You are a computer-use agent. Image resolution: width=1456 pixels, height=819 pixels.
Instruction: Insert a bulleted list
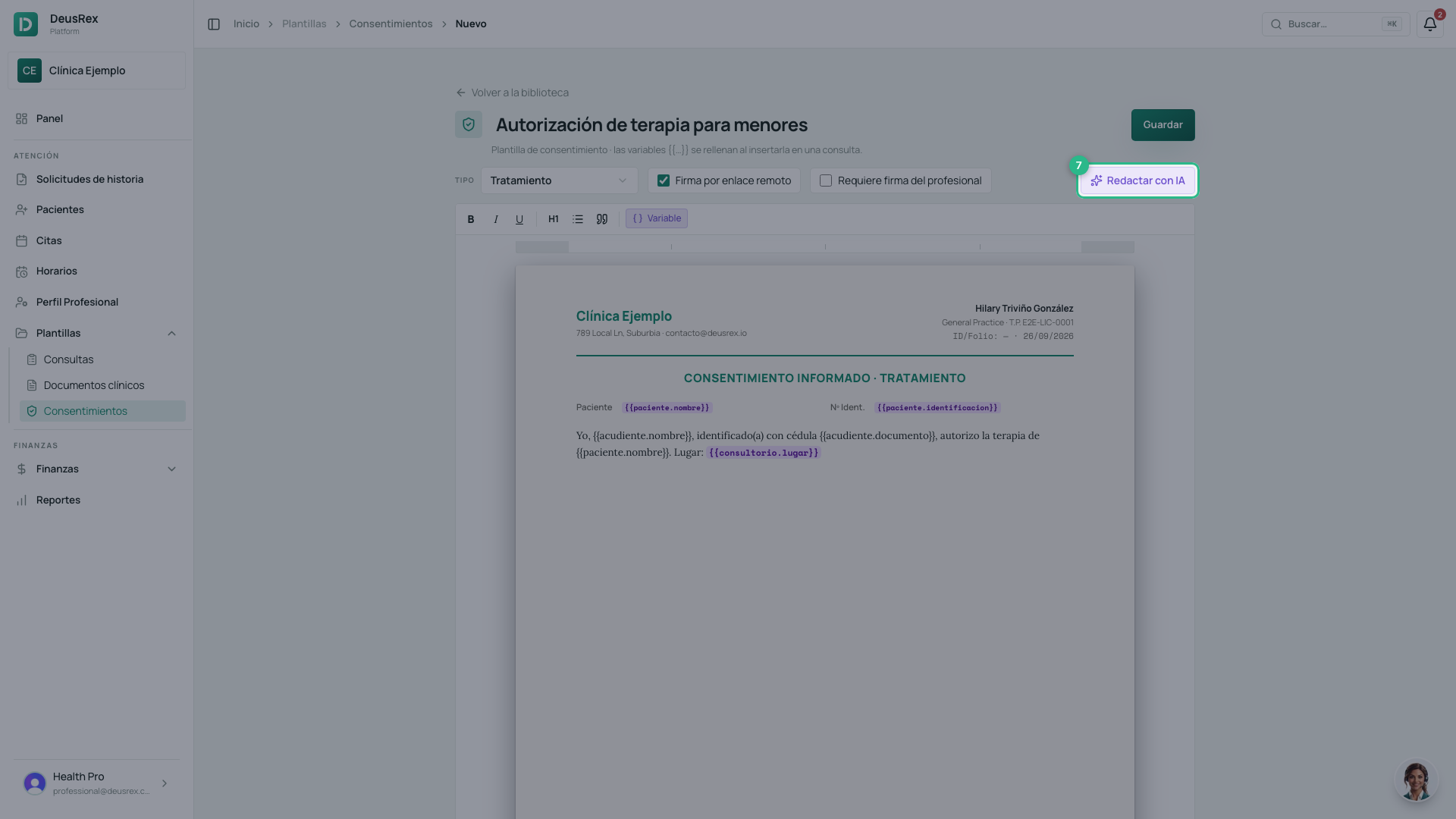(x=578, y=219)
